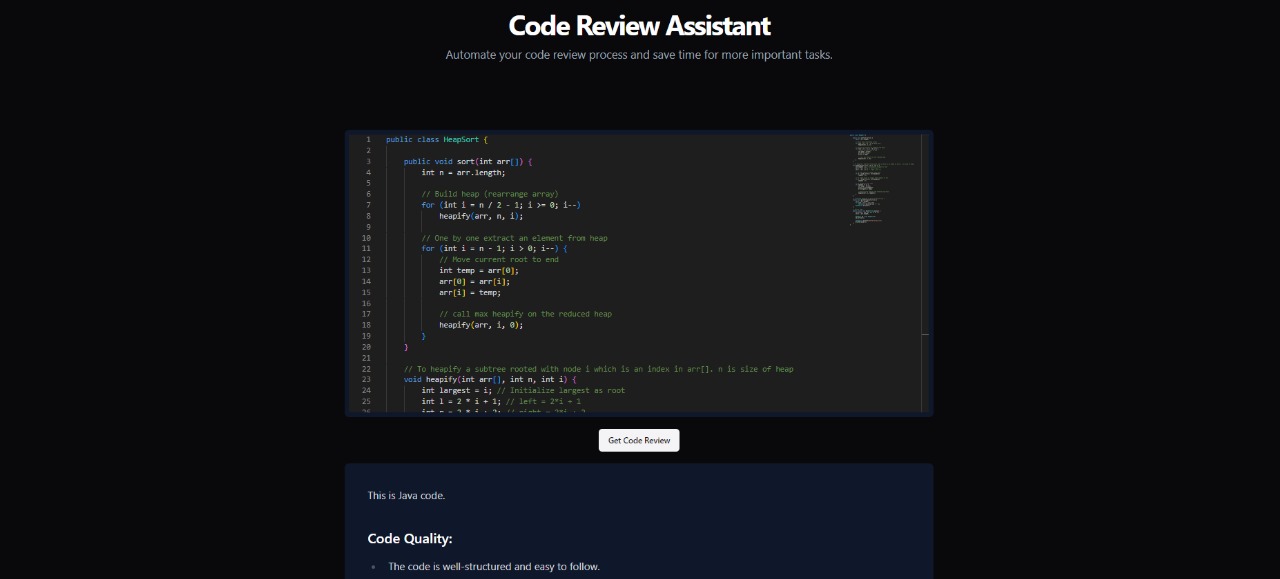1280x579 pixels.
Task: Click the 'Code Quality:' heading
Action: (410, 539)
